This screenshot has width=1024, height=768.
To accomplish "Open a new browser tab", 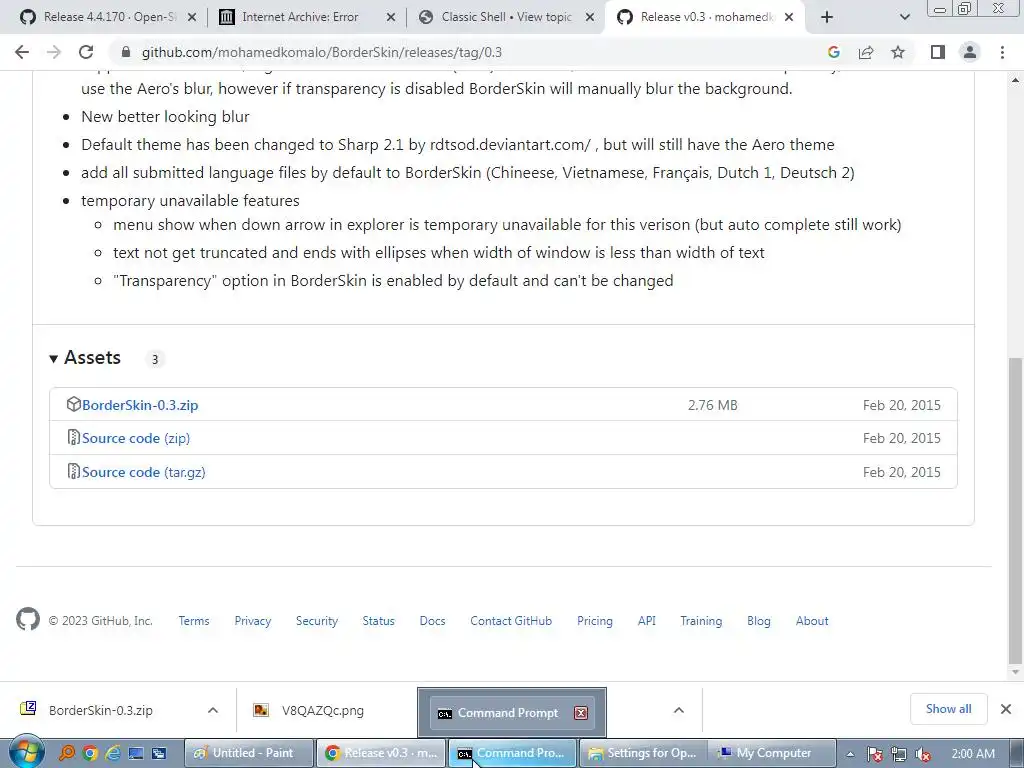I will click(827, 17).
